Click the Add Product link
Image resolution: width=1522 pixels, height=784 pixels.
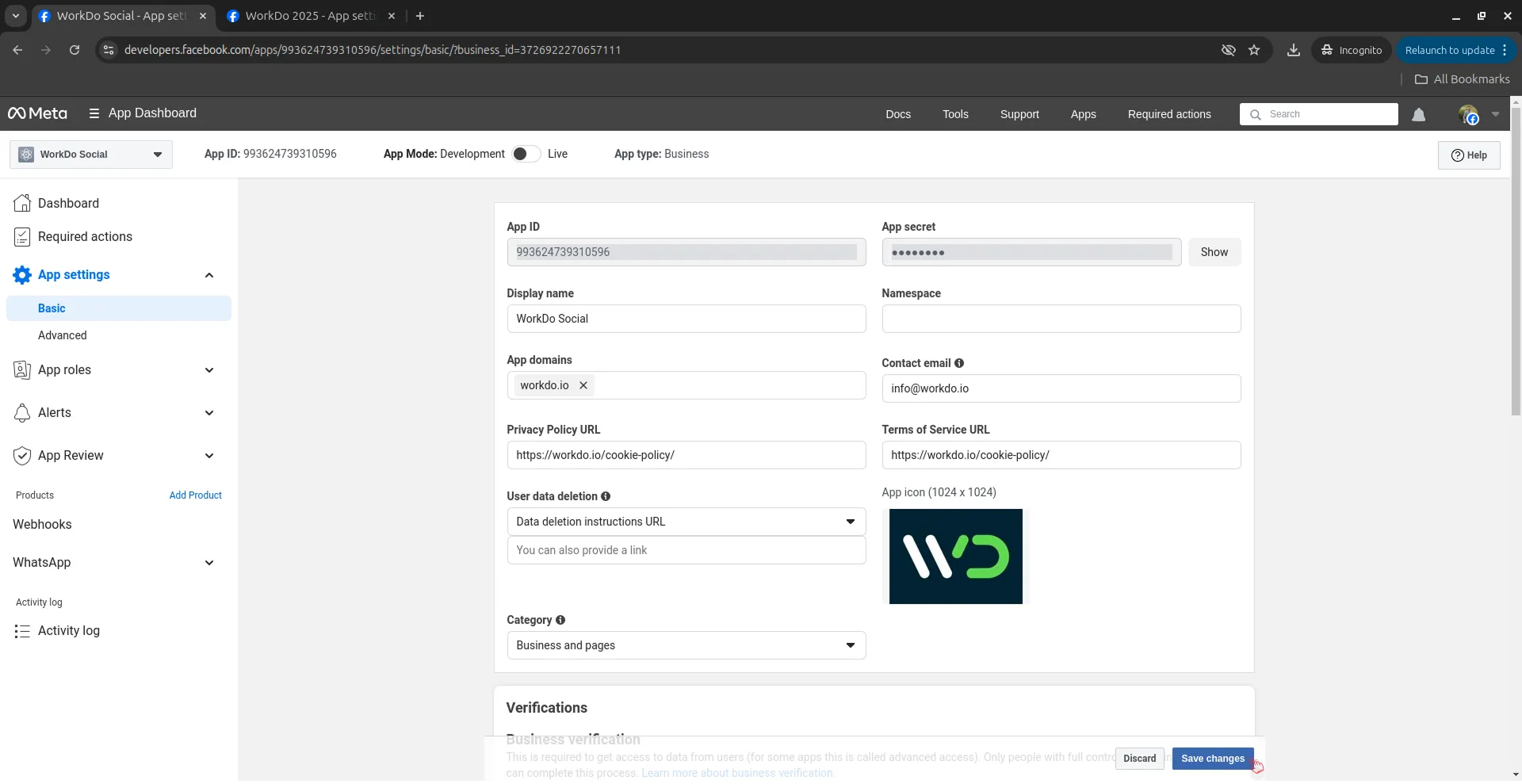point(195,495)
